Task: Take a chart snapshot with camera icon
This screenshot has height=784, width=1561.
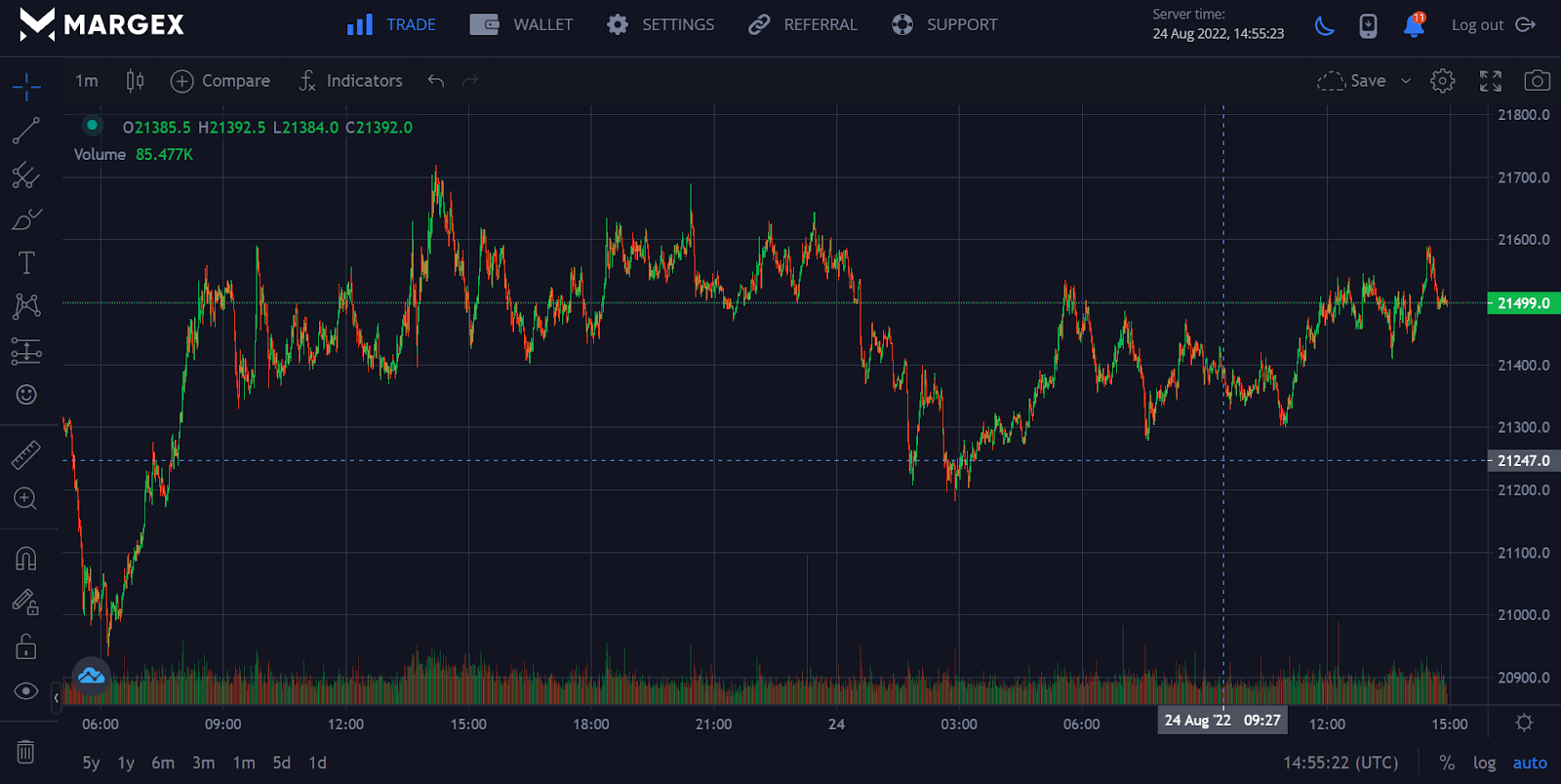Action: (1537, 81)
